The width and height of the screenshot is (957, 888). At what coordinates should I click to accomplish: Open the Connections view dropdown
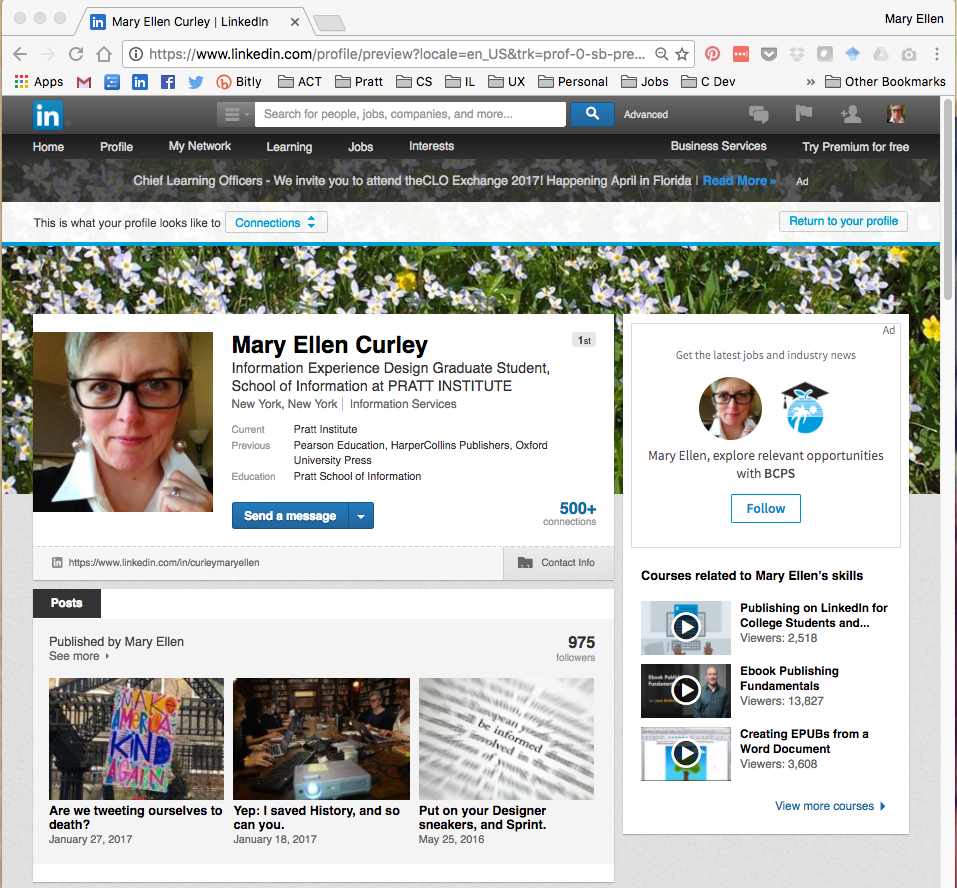276,222
